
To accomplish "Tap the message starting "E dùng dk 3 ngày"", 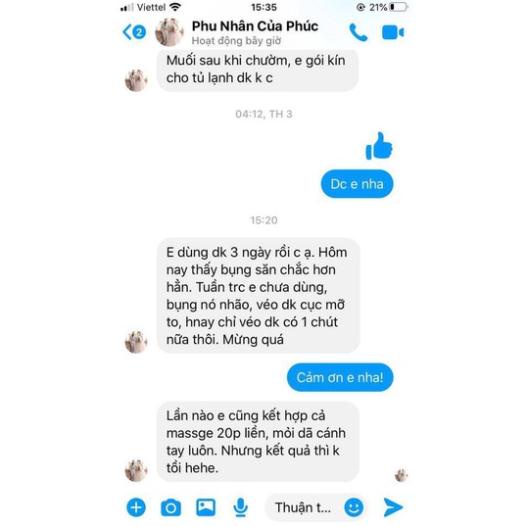I will [258, 296].
